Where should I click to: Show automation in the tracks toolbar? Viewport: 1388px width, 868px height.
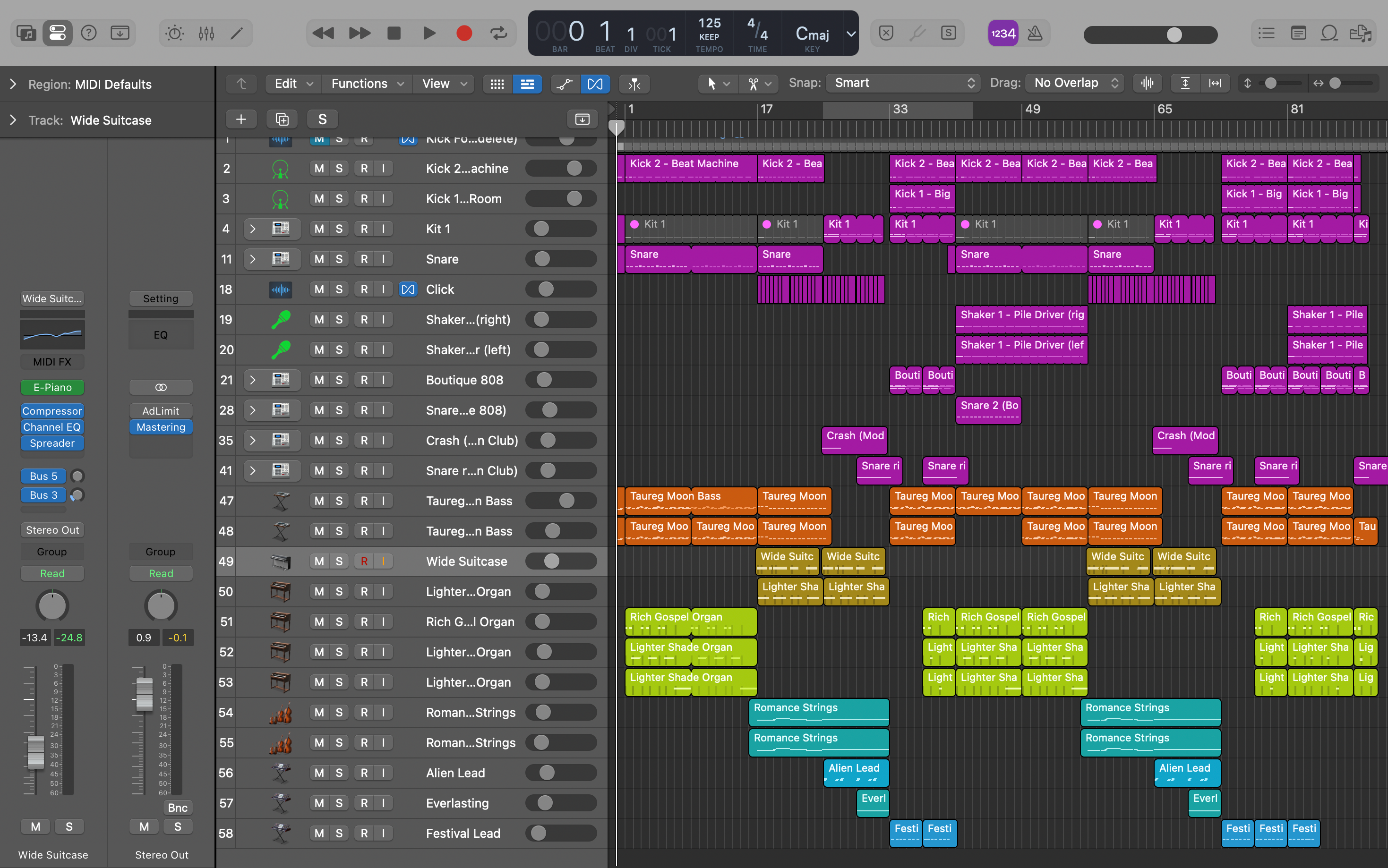(x=565, y=84)
